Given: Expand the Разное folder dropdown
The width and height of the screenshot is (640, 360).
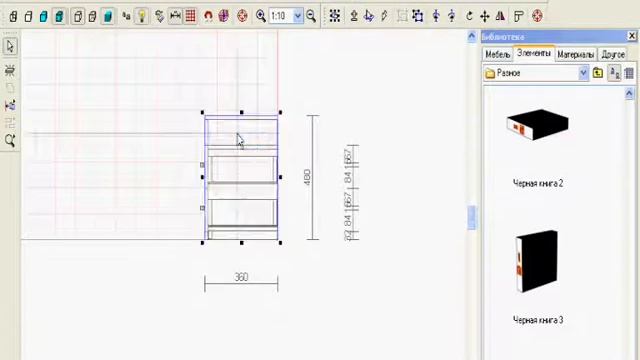Looking at the screenshot, I should [x=583, y=73].
